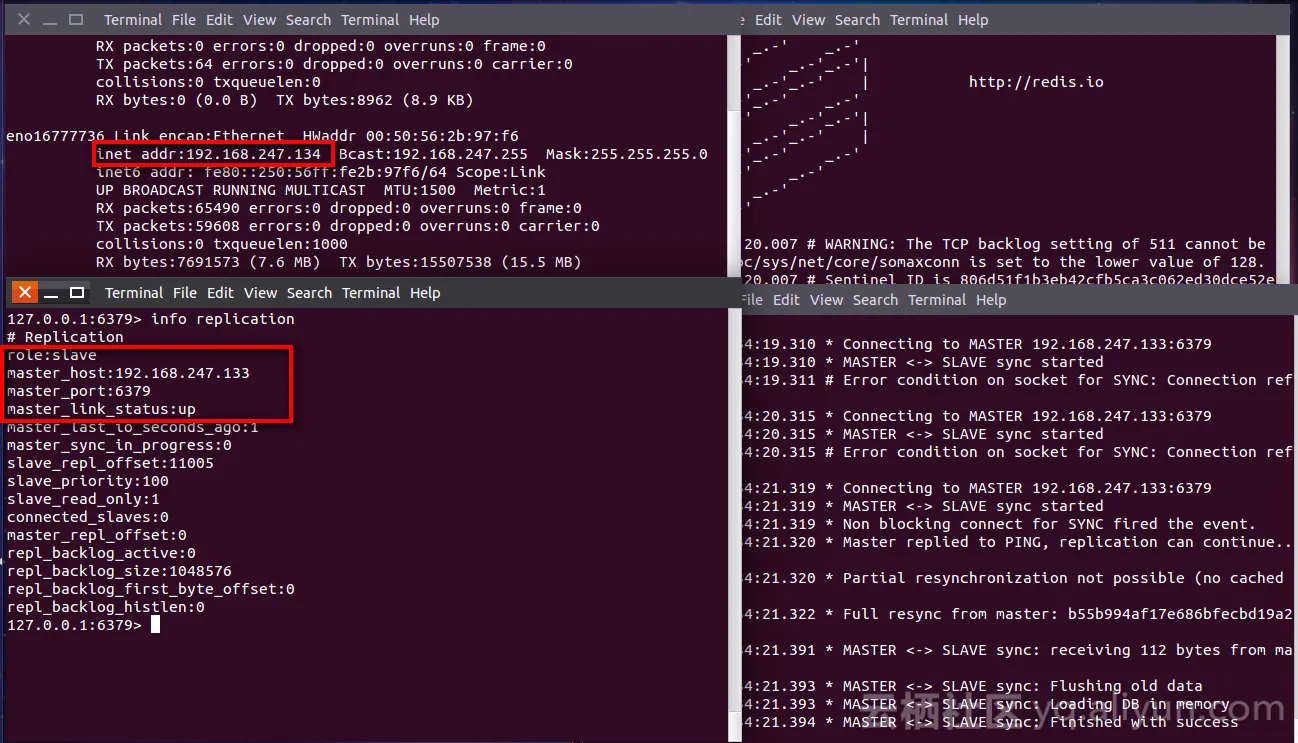Click the 'slave_read_only:1' line
1298x743 pixels.
(83, 499)
